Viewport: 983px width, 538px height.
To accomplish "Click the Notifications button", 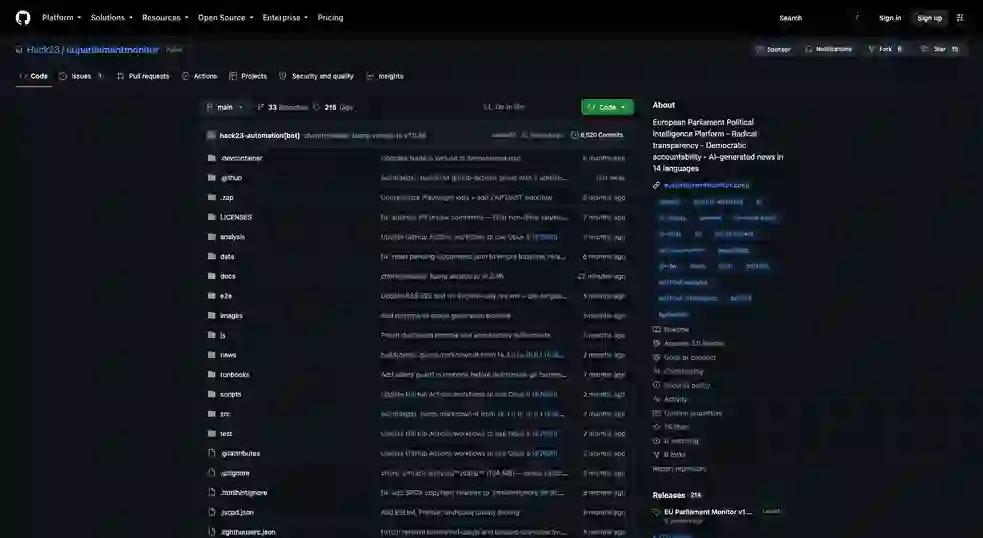I will (828, 49).
